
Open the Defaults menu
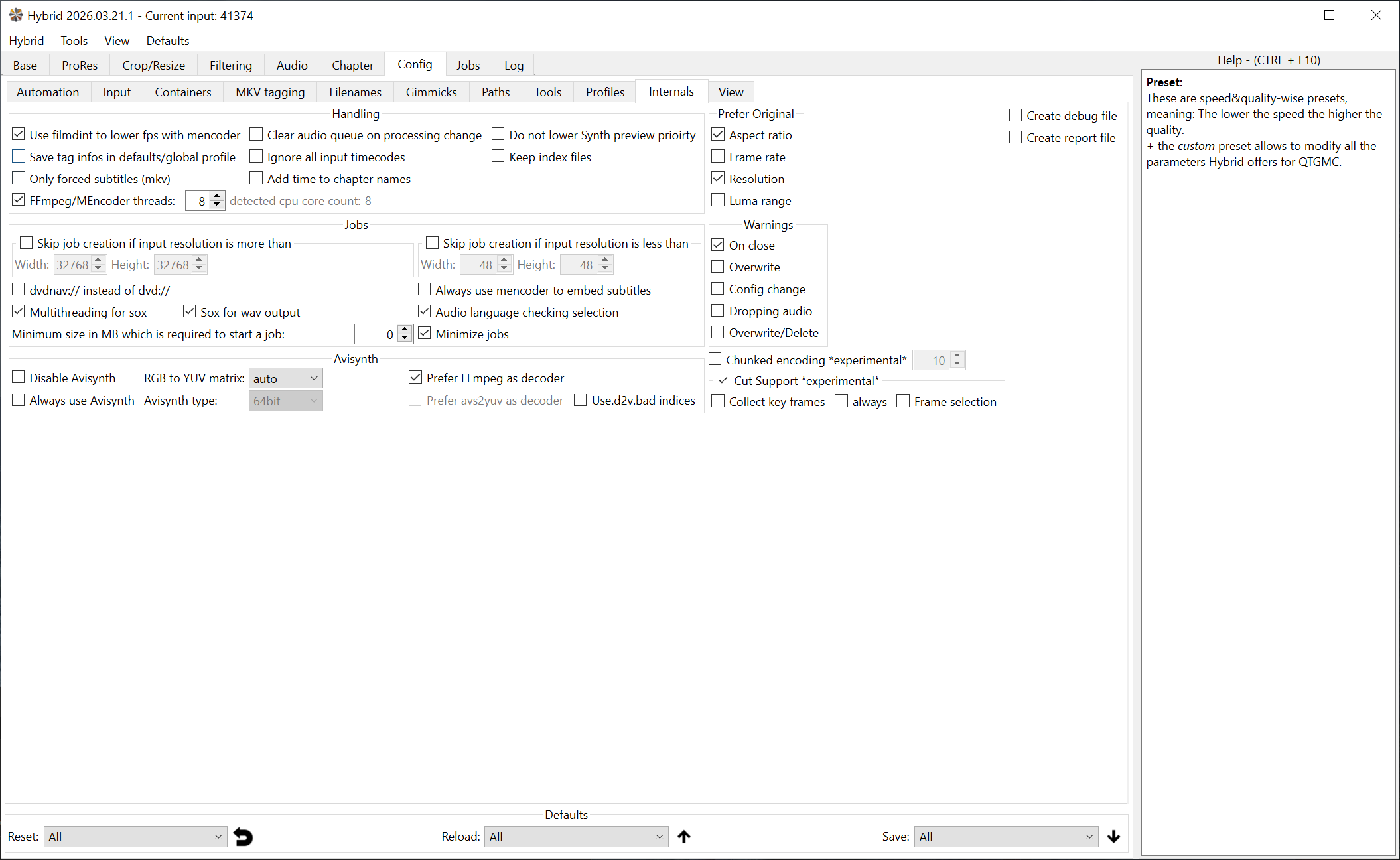pyautogui.click(x=168, y=40)
